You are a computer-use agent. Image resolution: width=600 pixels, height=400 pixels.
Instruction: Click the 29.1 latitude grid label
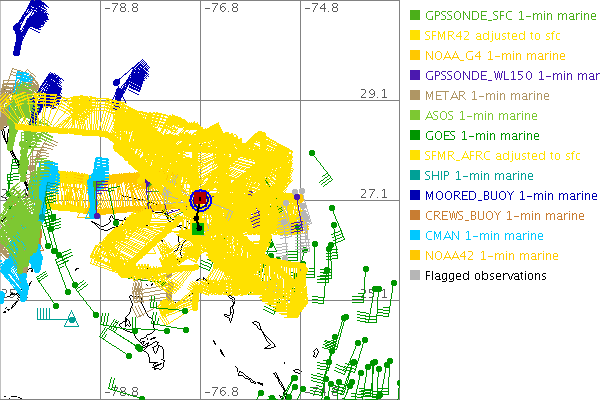(374, 93)
